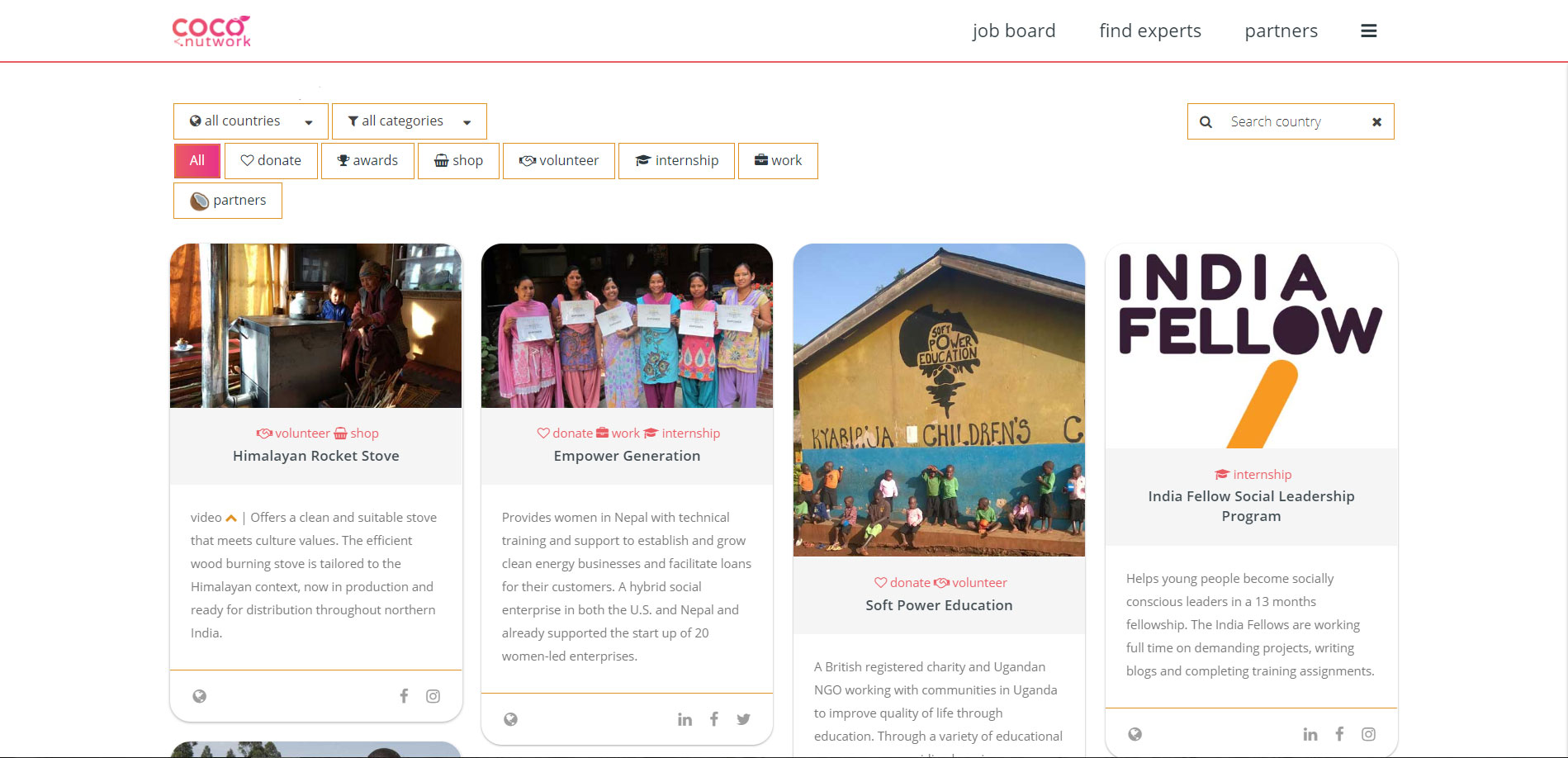This screenshot has height=758, width=1568.
Task: Open the Himalayan Rocket Stove title link
Action: click(316, 456)
